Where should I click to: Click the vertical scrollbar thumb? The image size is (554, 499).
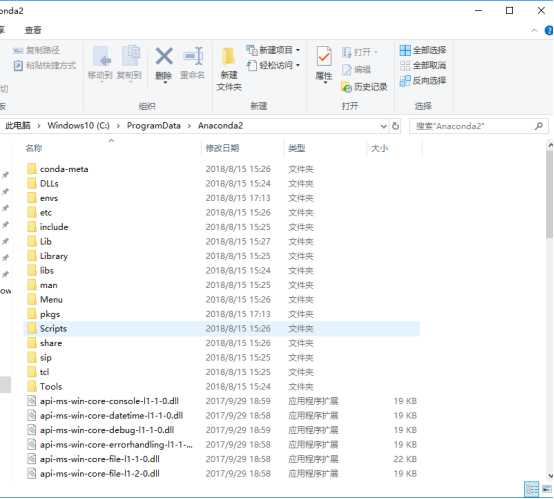[x=549, y=194]
